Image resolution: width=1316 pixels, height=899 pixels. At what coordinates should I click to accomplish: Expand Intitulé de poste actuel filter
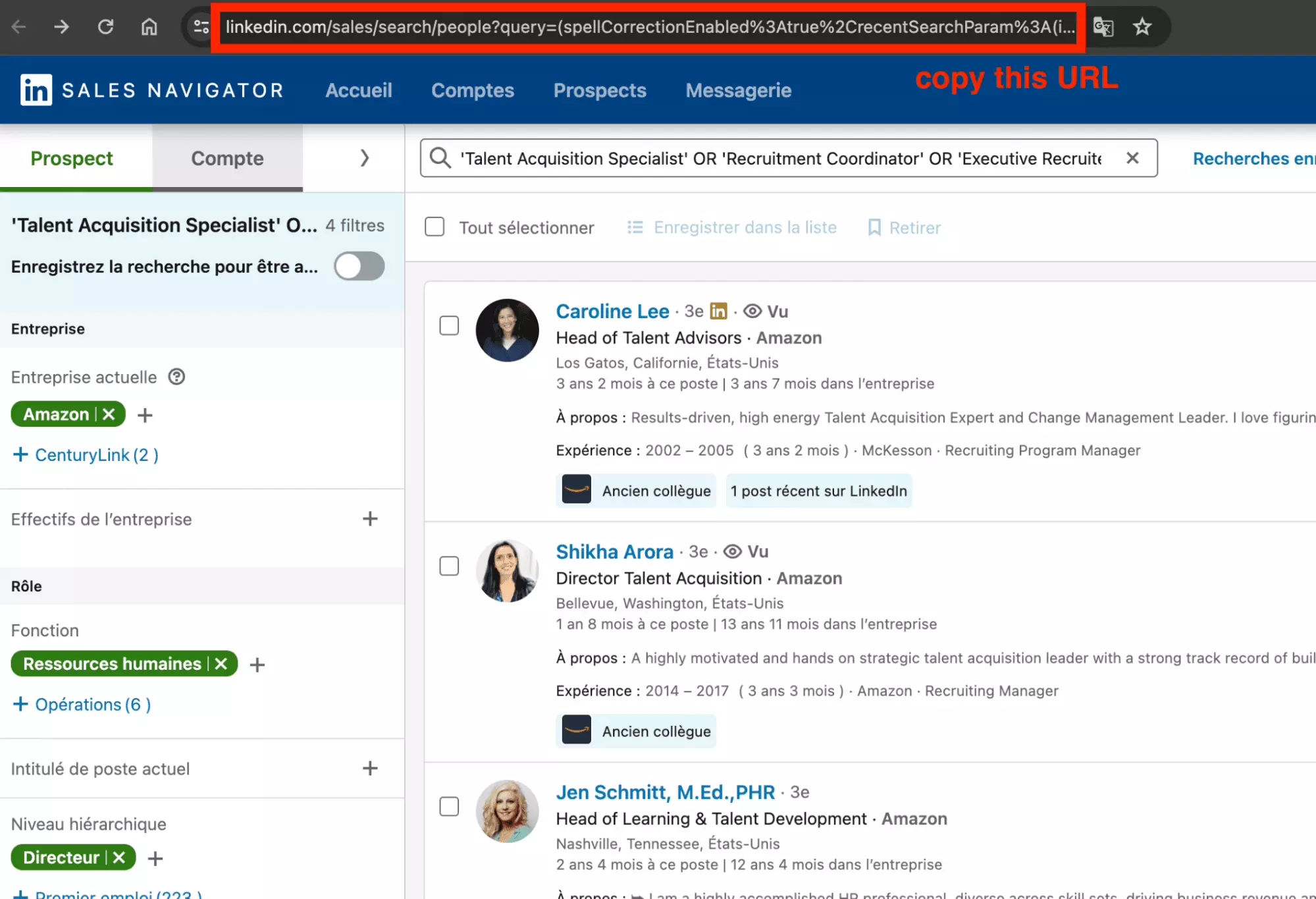370,768
